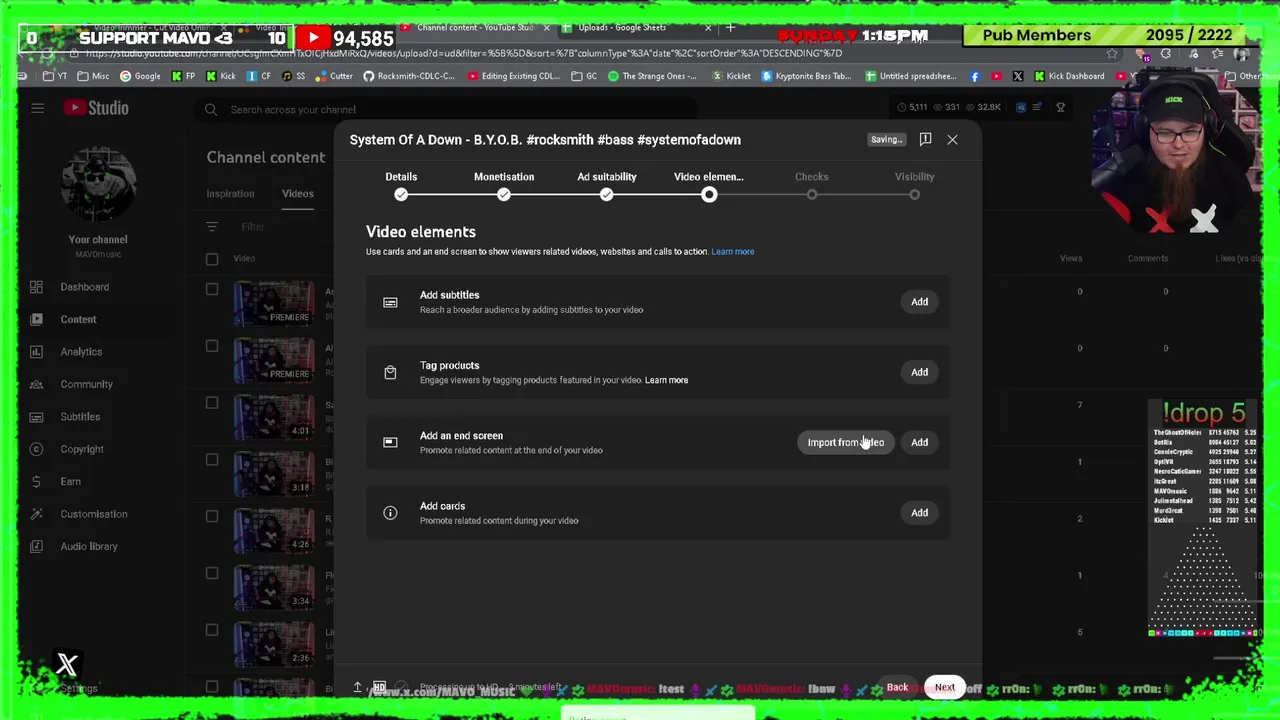Click the Dashboard icon in sidebar
The width and height of the screenshot is (1280, 720).
tap(36, 287)
